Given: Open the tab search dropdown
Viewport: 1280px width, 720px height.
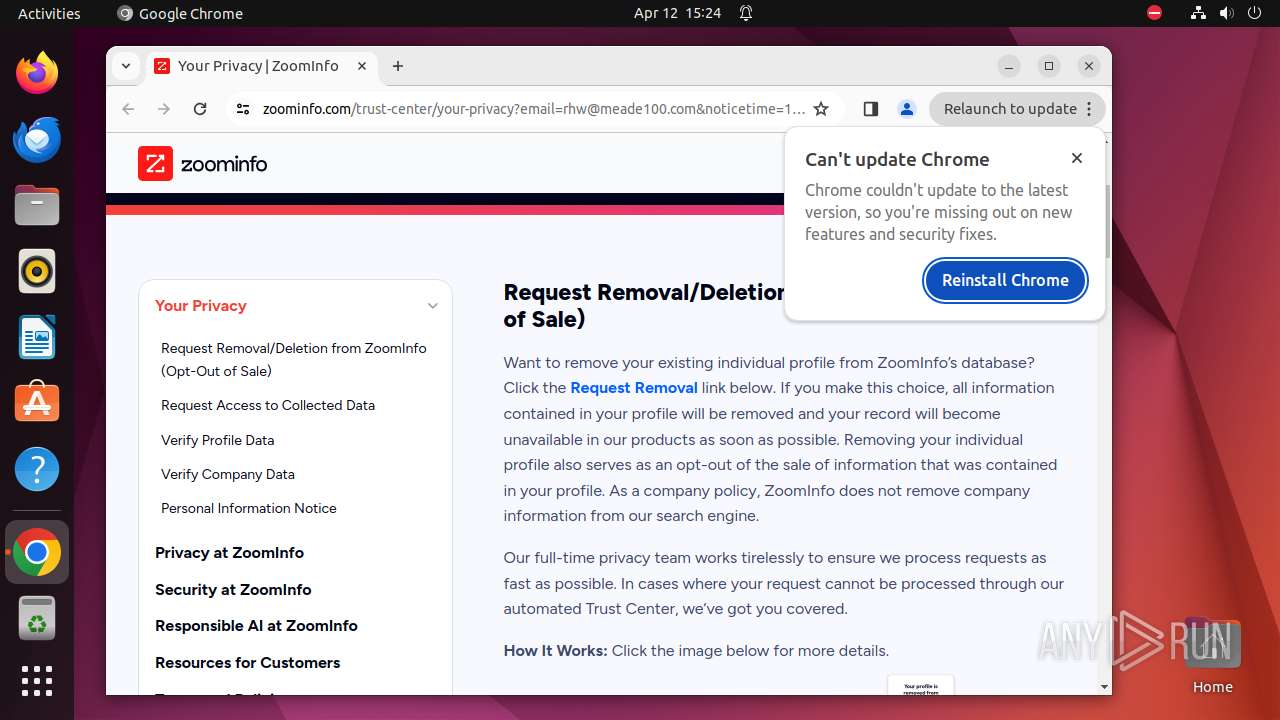Looking at the screenshot, I should [125, 66].
